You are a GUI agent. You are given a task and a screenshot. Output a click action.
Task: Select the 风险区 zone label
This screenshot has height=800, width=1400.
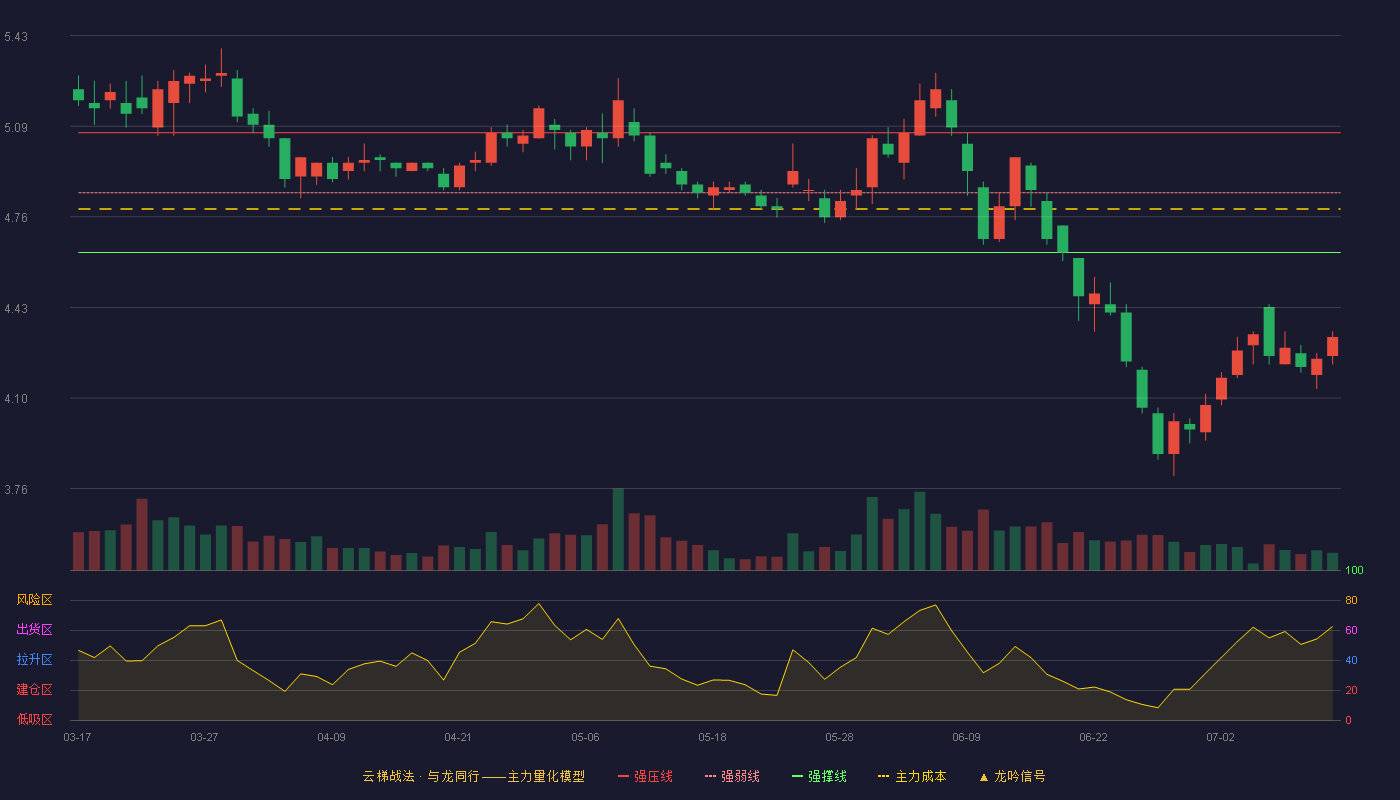34,600
